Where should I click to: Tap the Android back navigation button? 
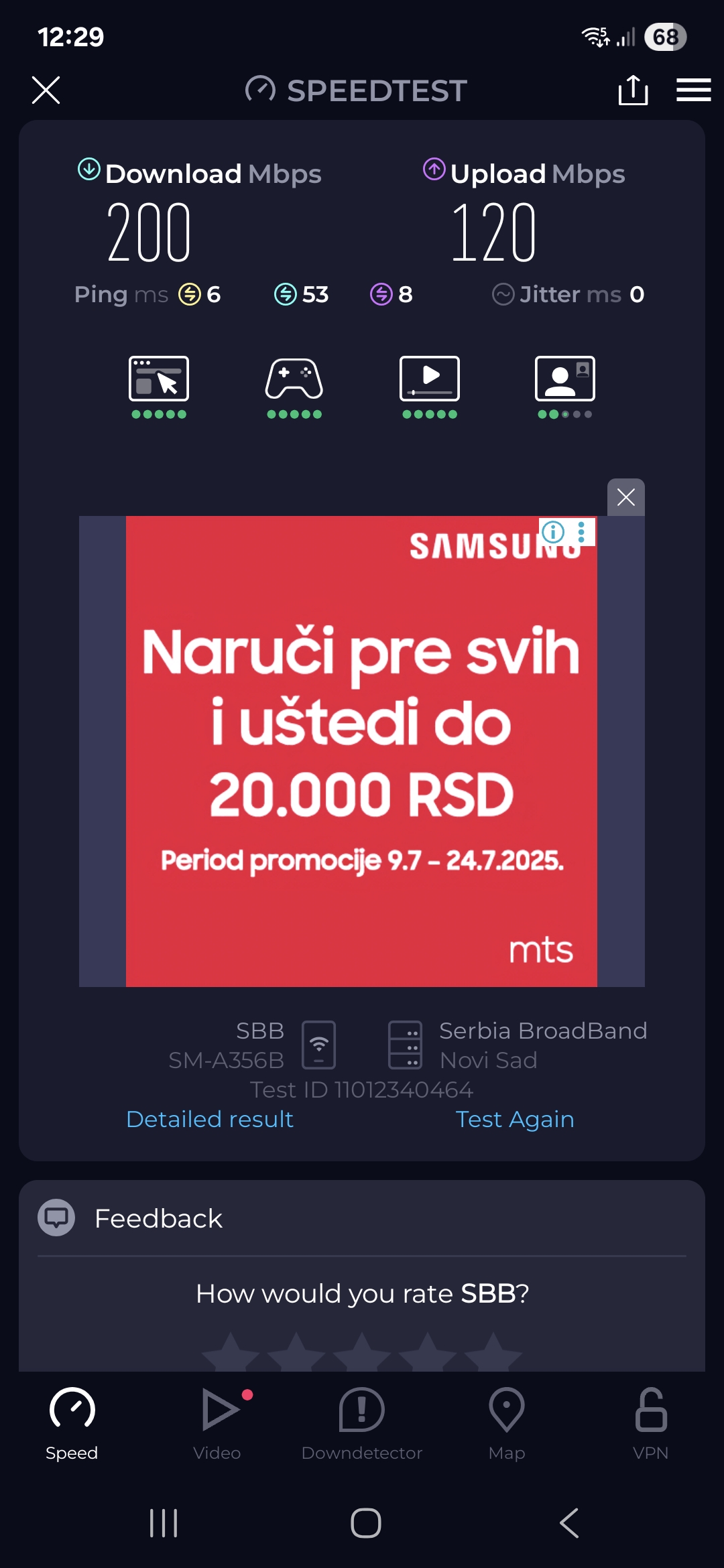coord(568,1523)
